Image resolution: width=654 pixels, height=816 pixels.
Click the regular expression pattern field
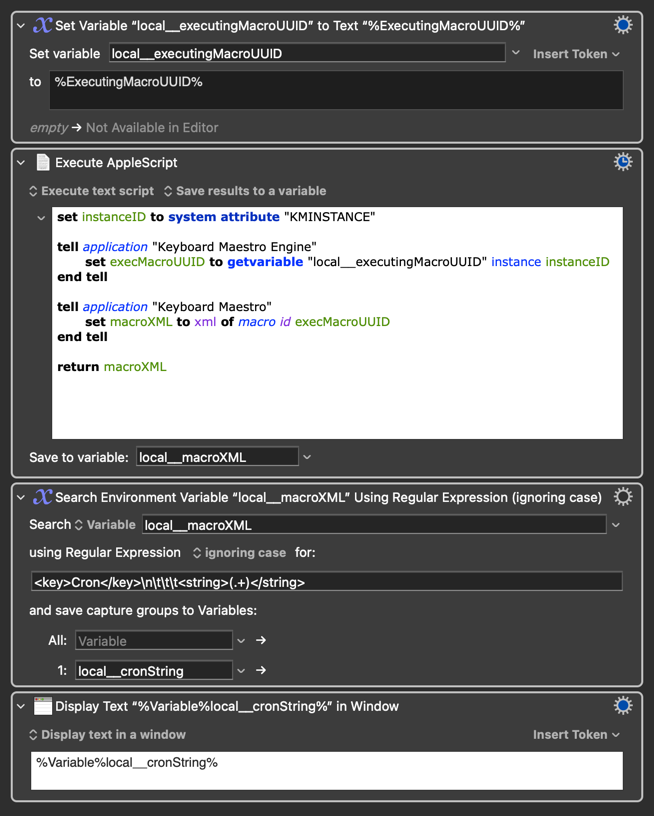[326, 582]
